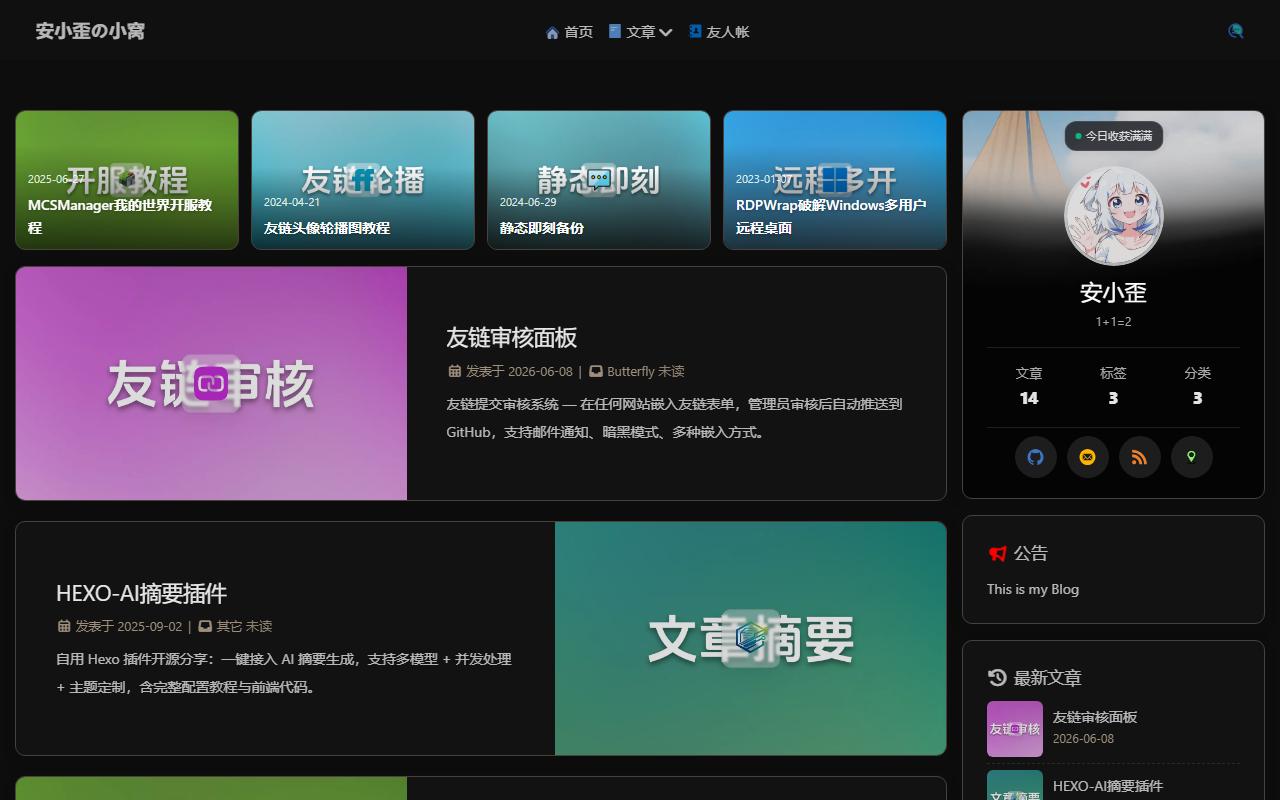Click the book icon beside 文章
1280x800 pixels.
[x=615, y=31]
